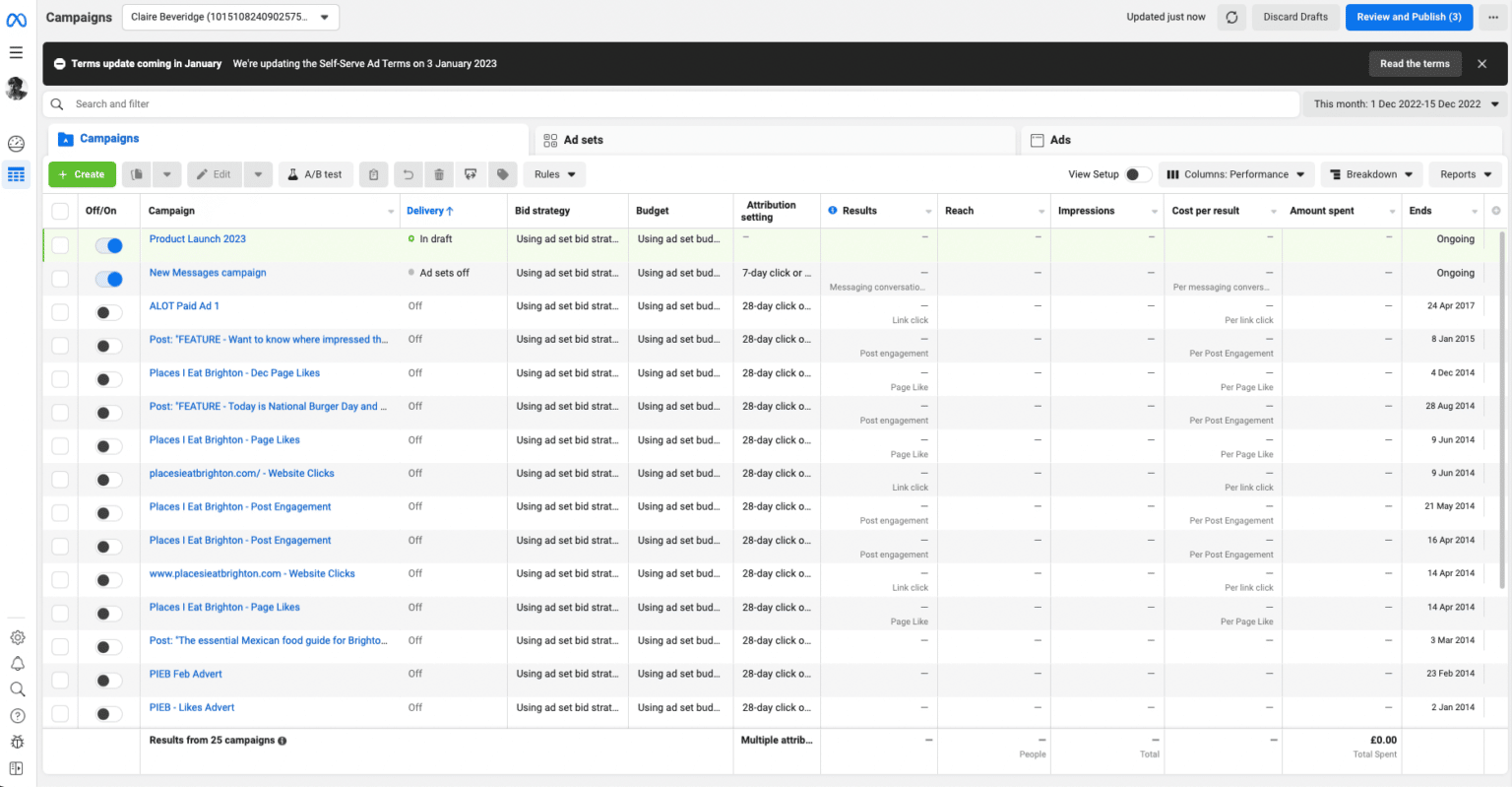Click the Review and Publish button
This screenshot has height=787, width=1512.
point(1409,17)
